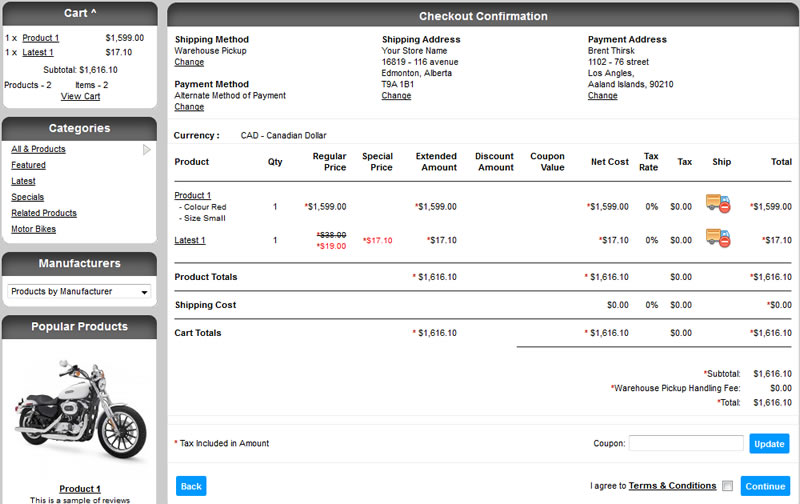
Task: Open the View Cart link
Action: click(x=81, y=96)
